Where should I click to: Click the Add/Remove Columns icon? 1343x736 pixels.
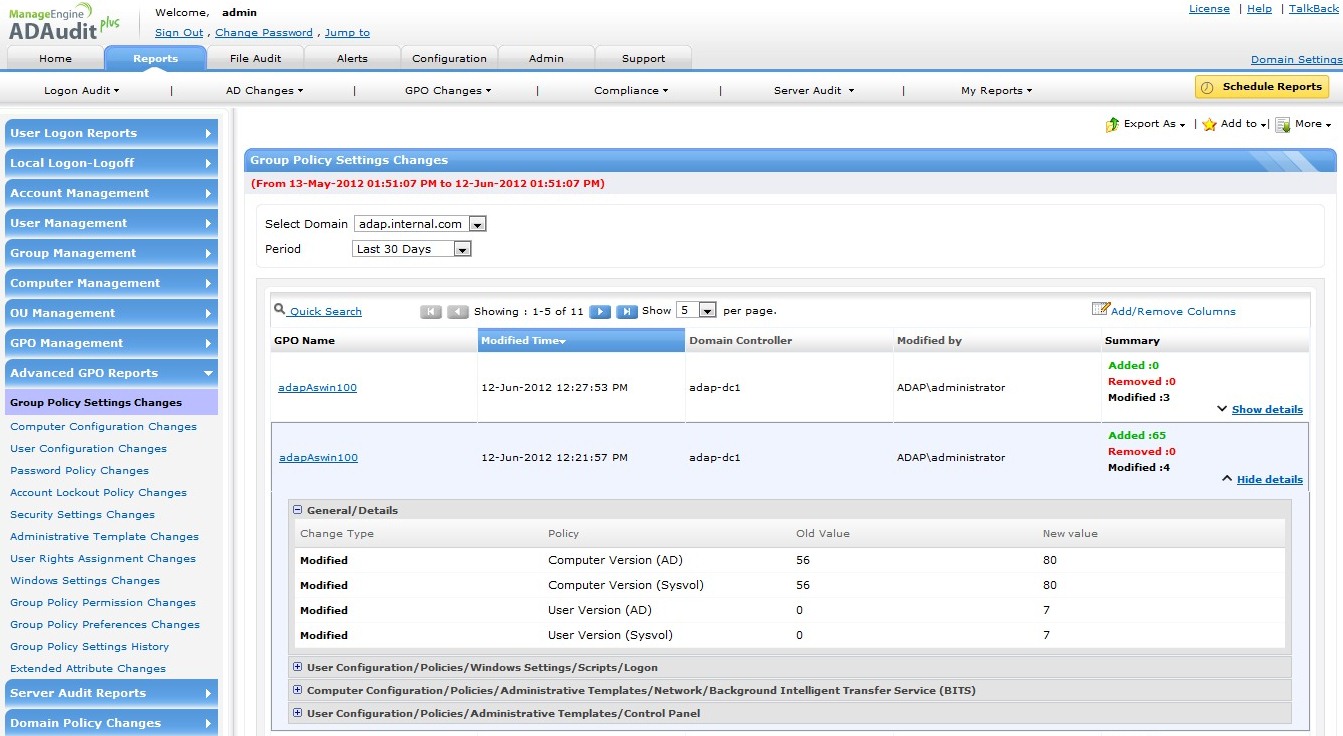pyautogui.click(x=1100, y=309)
